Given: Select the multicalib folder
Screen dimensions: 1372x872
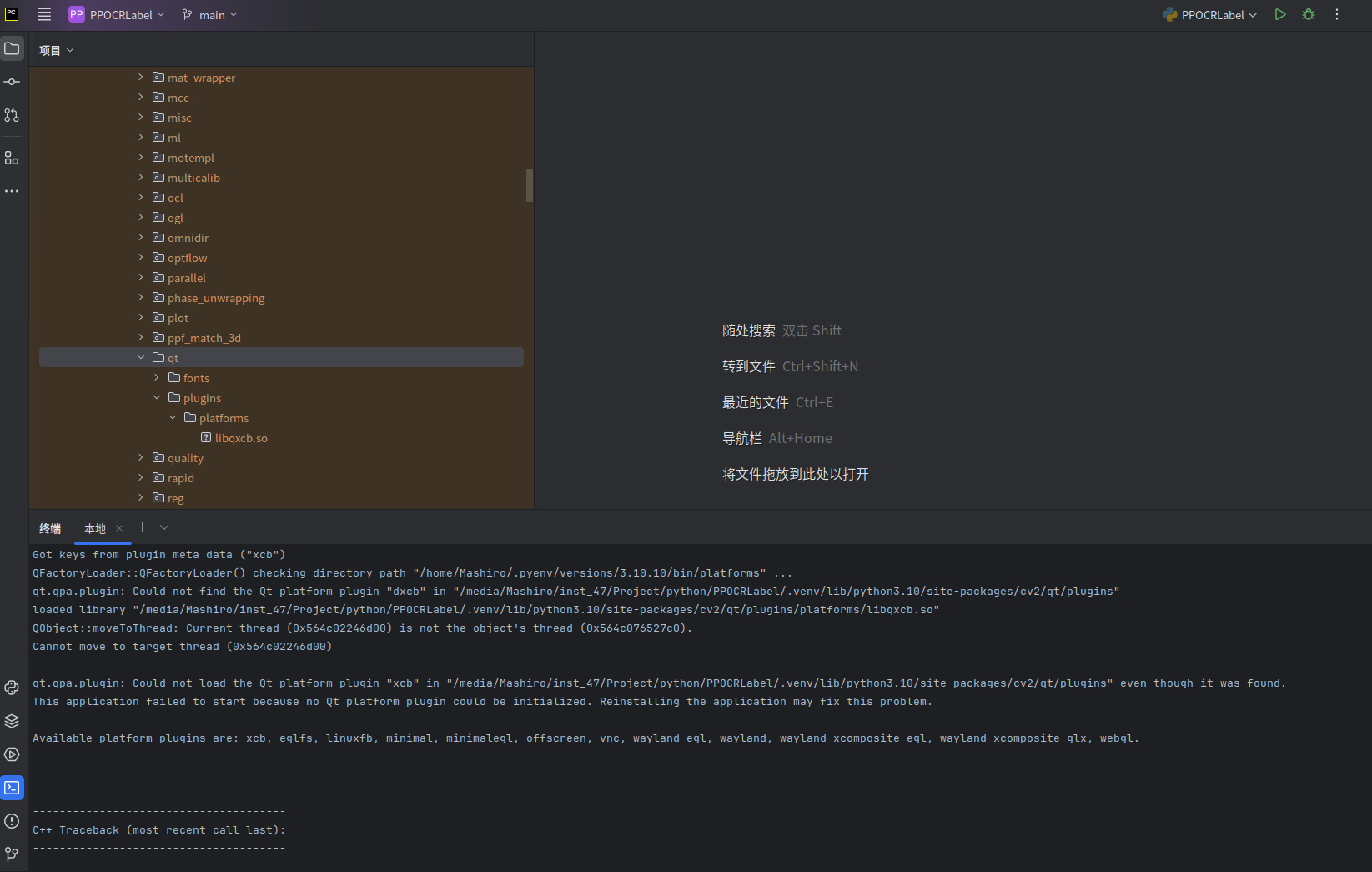Looking at the screenshot, I should 186,177.
